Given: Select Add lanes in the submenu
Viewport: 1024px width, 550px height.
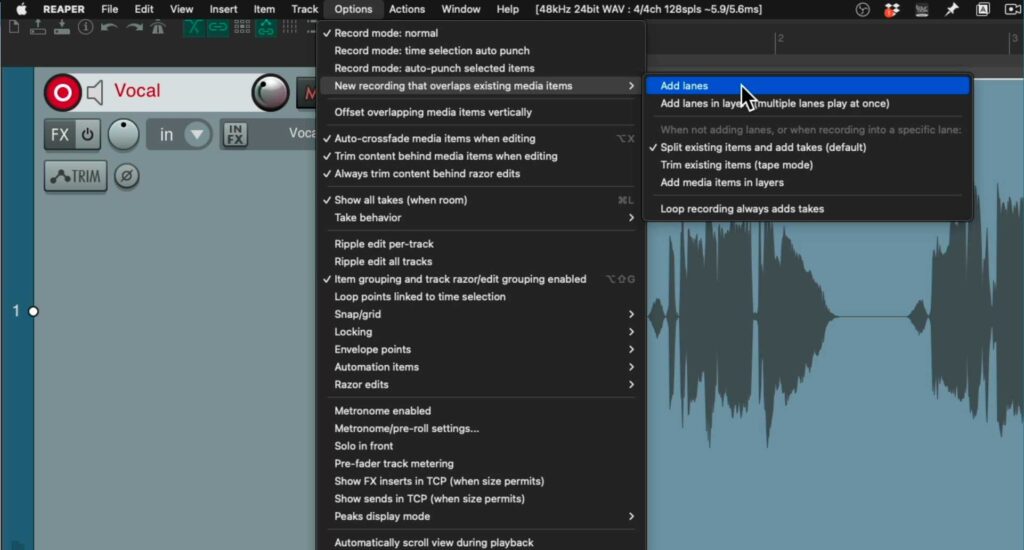Looking at the screenshot, I should pyautogui.click(x=808, y=86).
